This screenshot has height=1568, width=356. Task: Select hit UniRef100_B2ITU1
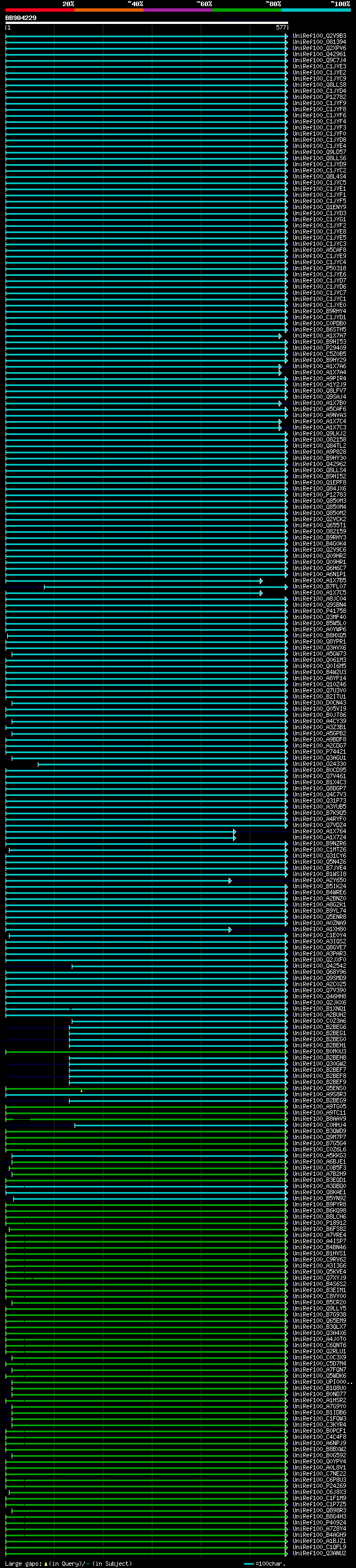click(319, 696)
